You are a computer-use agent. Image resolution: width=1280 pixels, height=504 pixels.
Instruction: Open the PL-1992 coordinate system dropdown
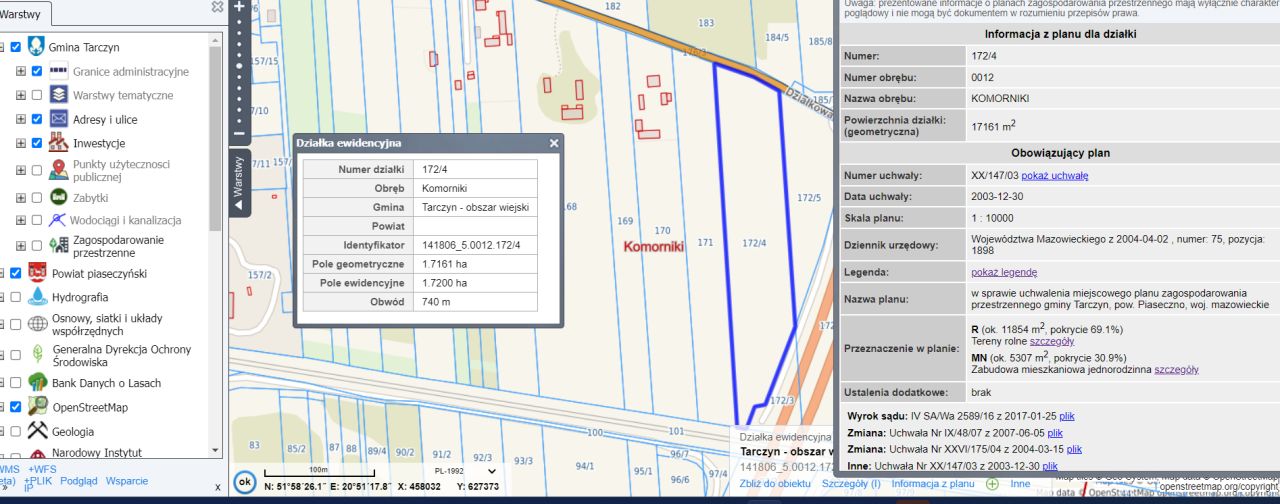[465, 470]
